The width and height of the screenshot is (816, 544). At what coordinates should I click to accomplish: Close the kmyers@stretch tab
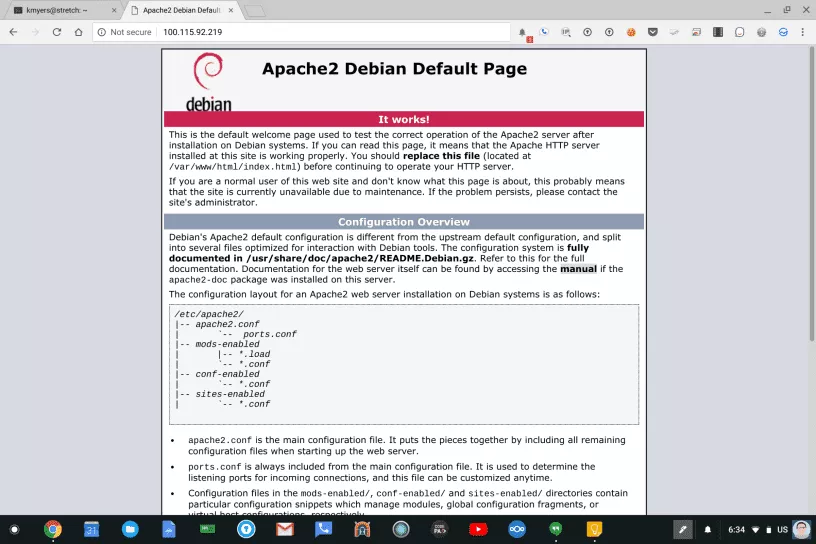[x=111, y=10]
